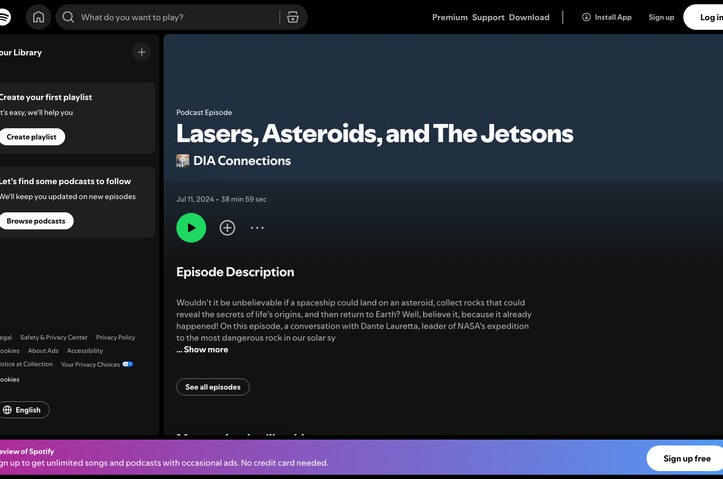Open DIA Connections podcast cover thumbnail
Image resolution: width=723 pixels, height=479 pixels.
point(183,160)
